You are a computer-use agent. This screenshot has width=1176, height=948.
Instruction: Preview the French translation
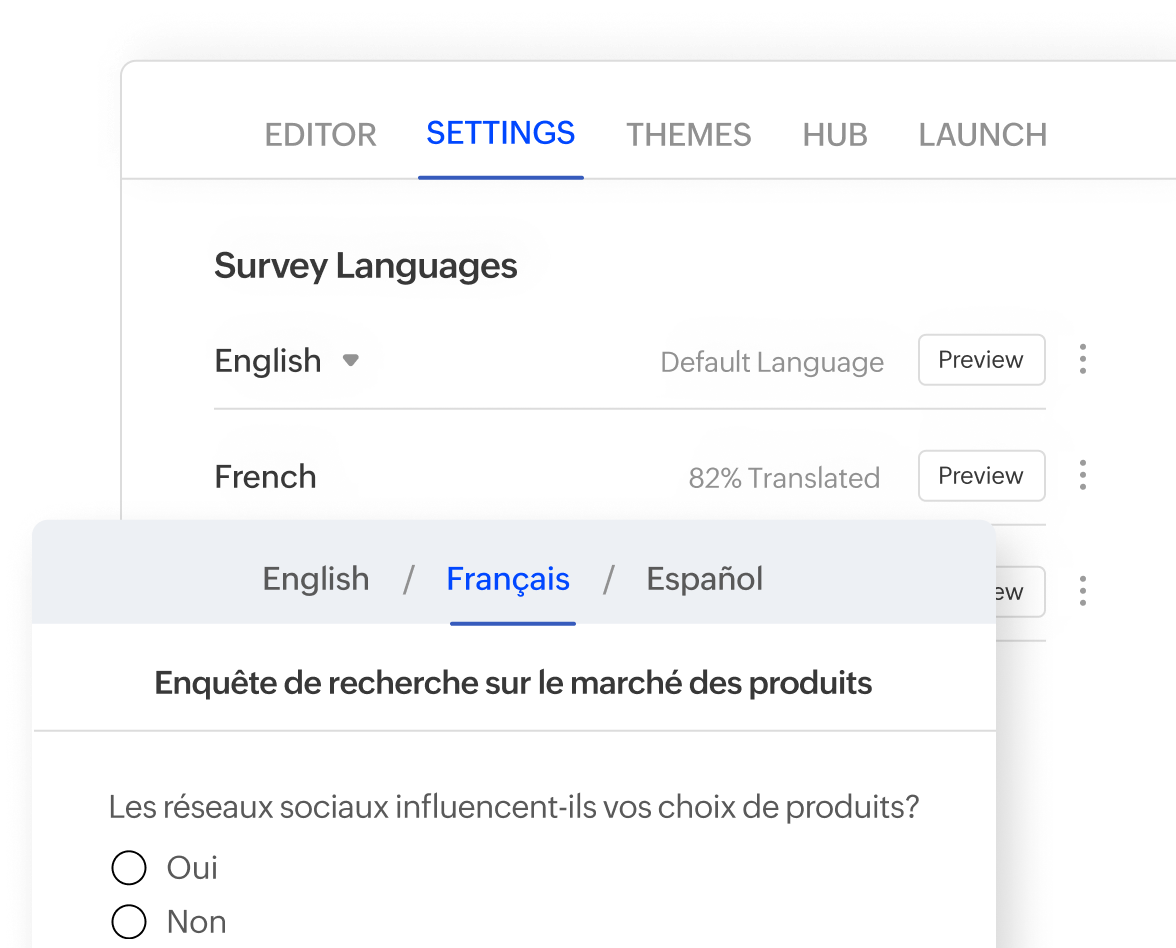pyautogui.click(x=981, y=476)
